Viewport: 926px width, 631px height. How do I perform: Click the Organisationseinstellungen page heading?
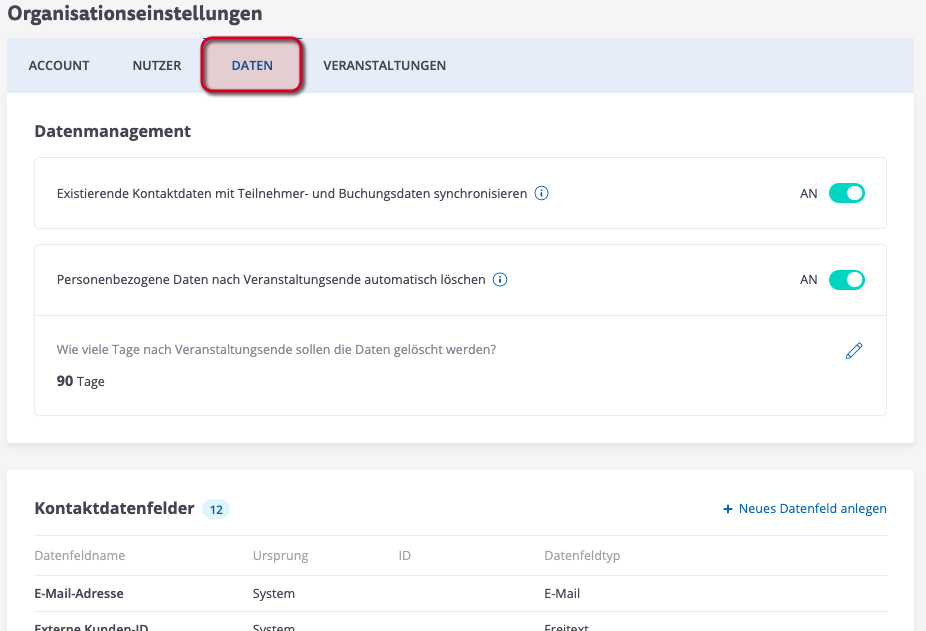click(135, 14)
